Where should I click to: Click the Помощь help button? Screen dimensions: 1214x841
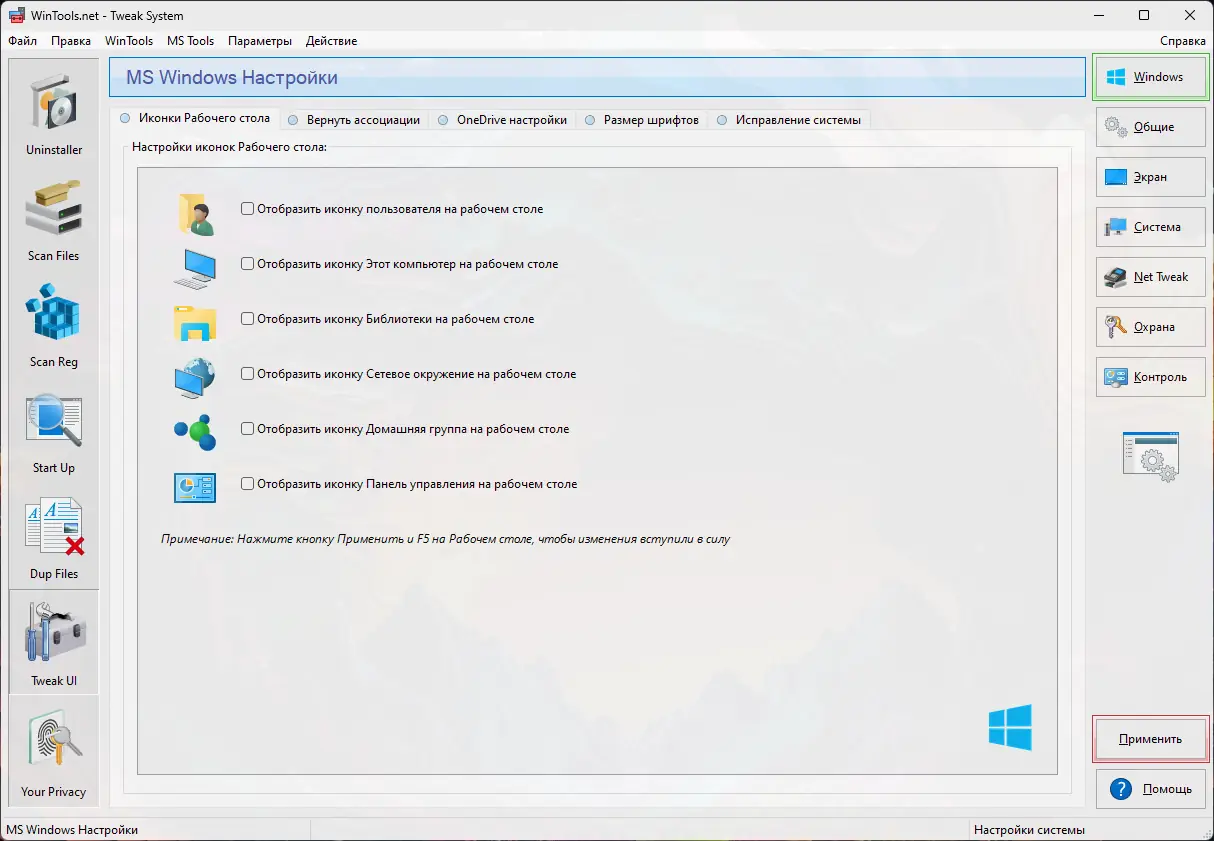[x=1150, y=789]
